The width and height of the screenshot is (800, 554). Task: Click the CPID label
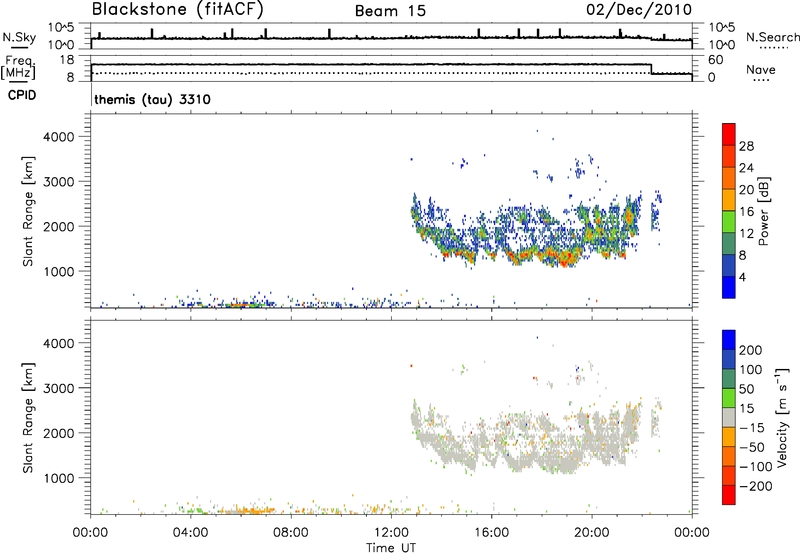22,95
